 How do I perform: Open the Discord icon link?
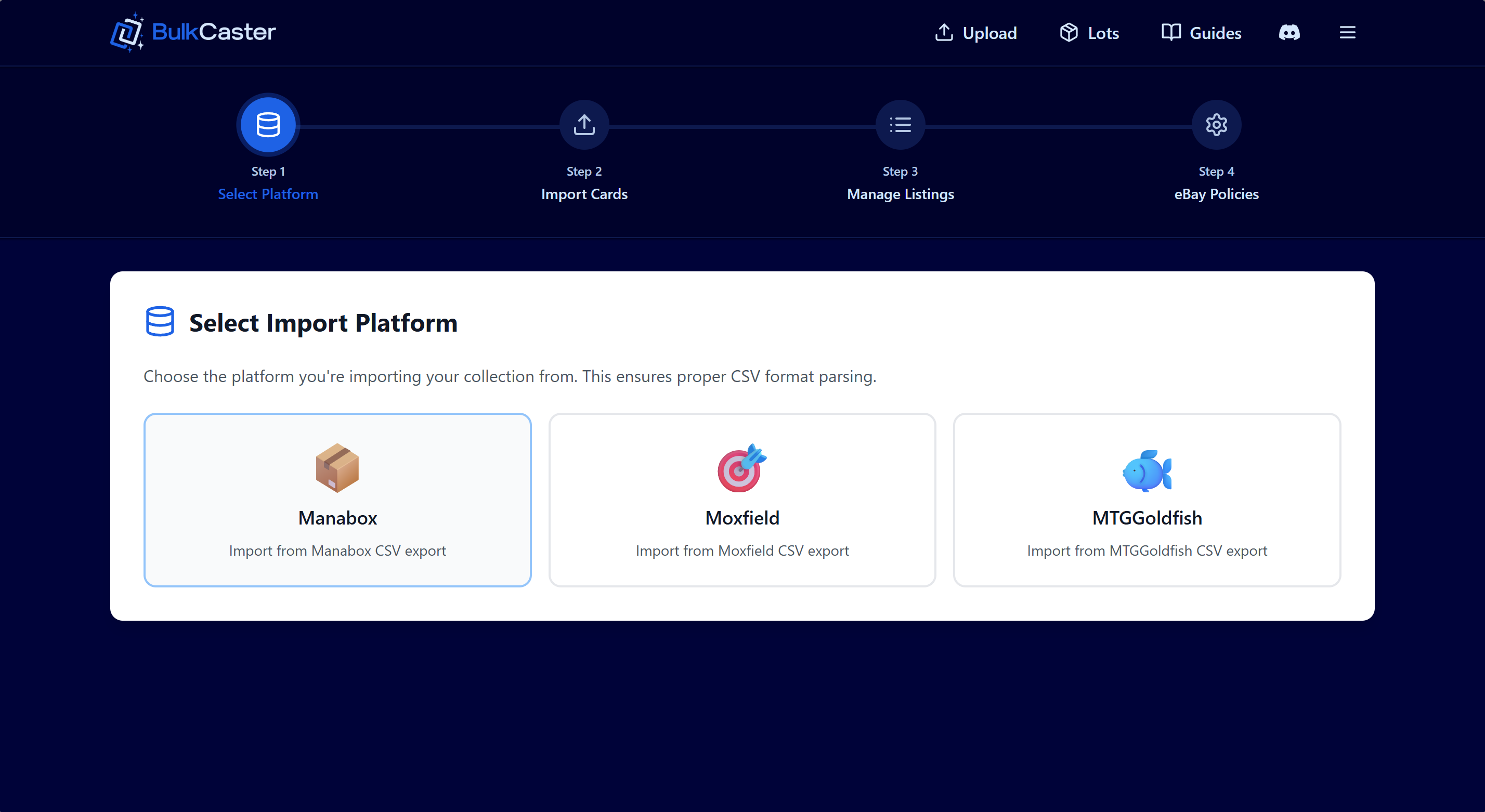pyautogui.click(x=1289, y=33)
